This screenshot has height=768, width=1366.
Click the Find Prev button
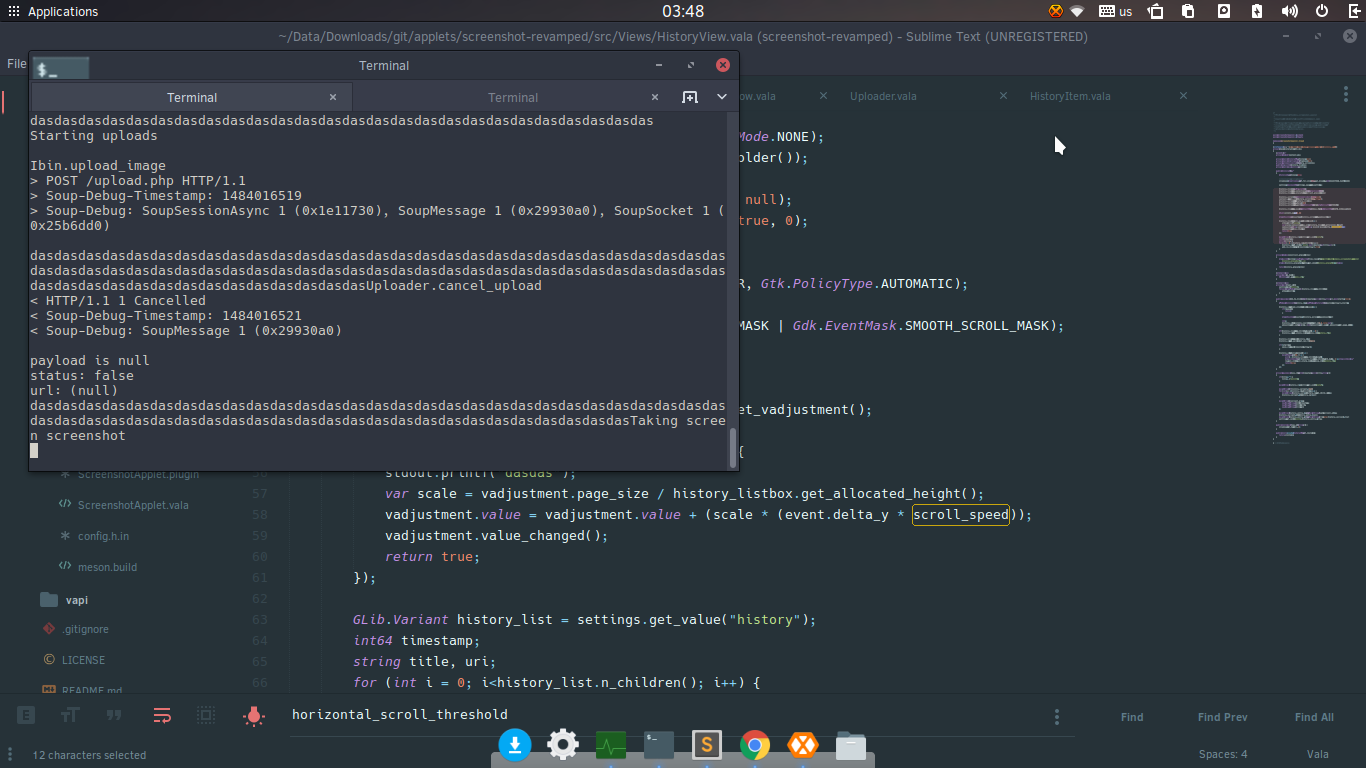coord(1222,717)
